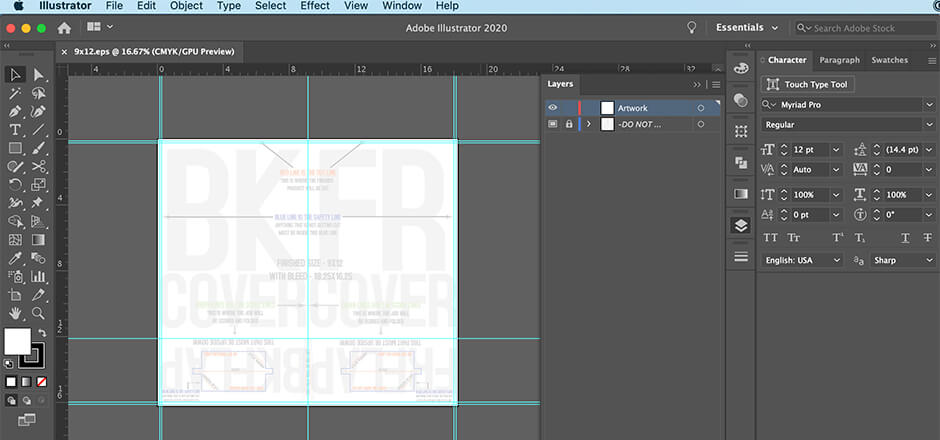The height and width of the screenshot is (440, 940).
Task: Select the Line Segment tool
Action: click(x=38, y=130)
